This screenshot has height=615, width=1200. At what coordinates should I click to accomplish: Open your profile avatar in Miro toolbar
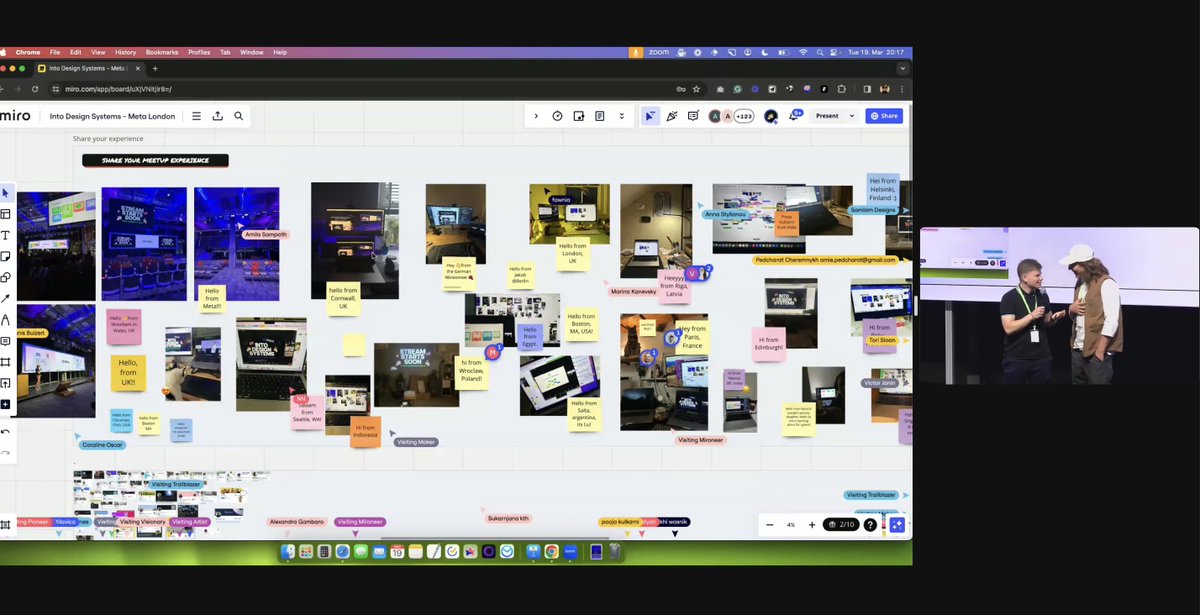[771, 116]
